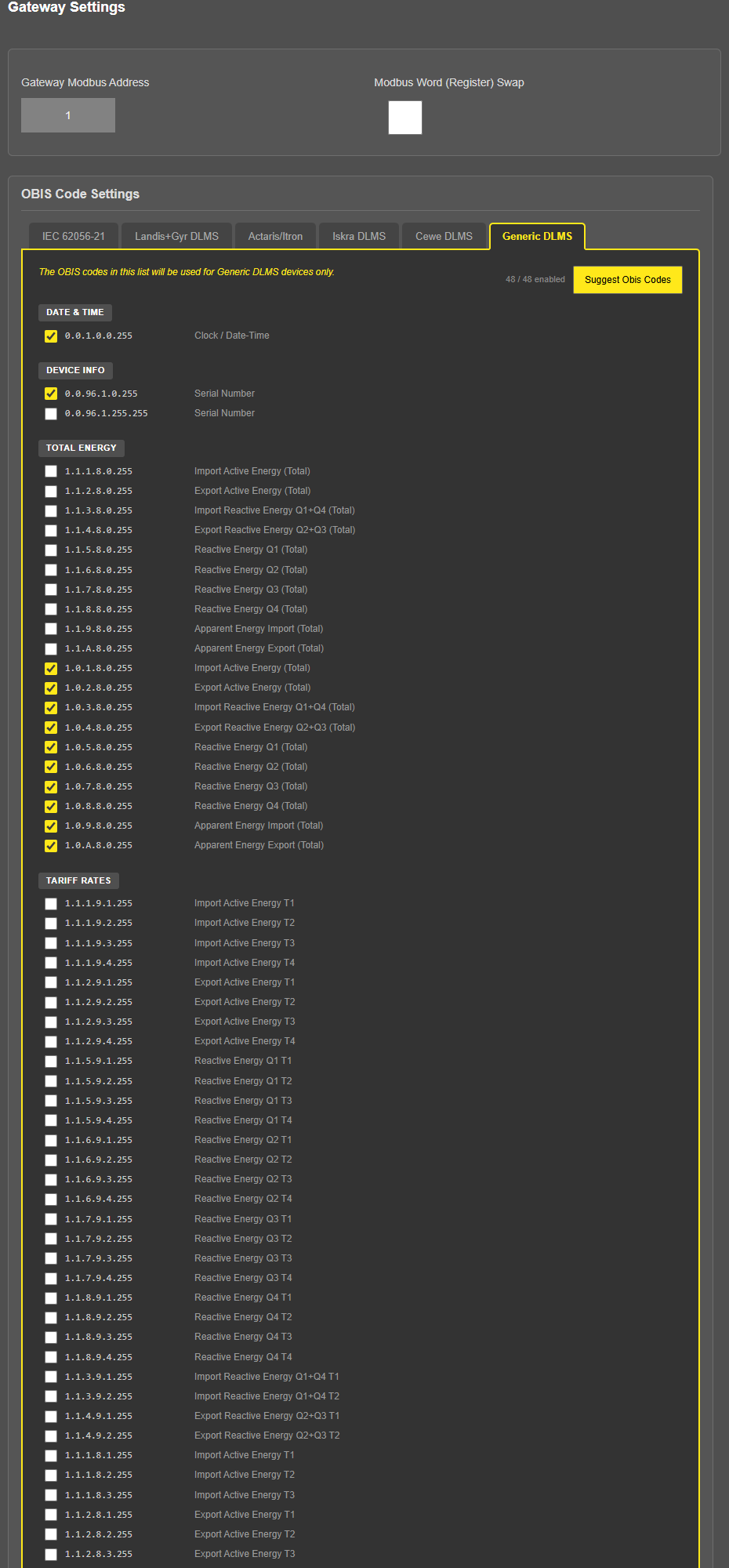Viewport: 729px width, 1568px height.
Task: Toggle the Modbus Word (Register) Swap checkbox
Action: [x=405, y=118]
